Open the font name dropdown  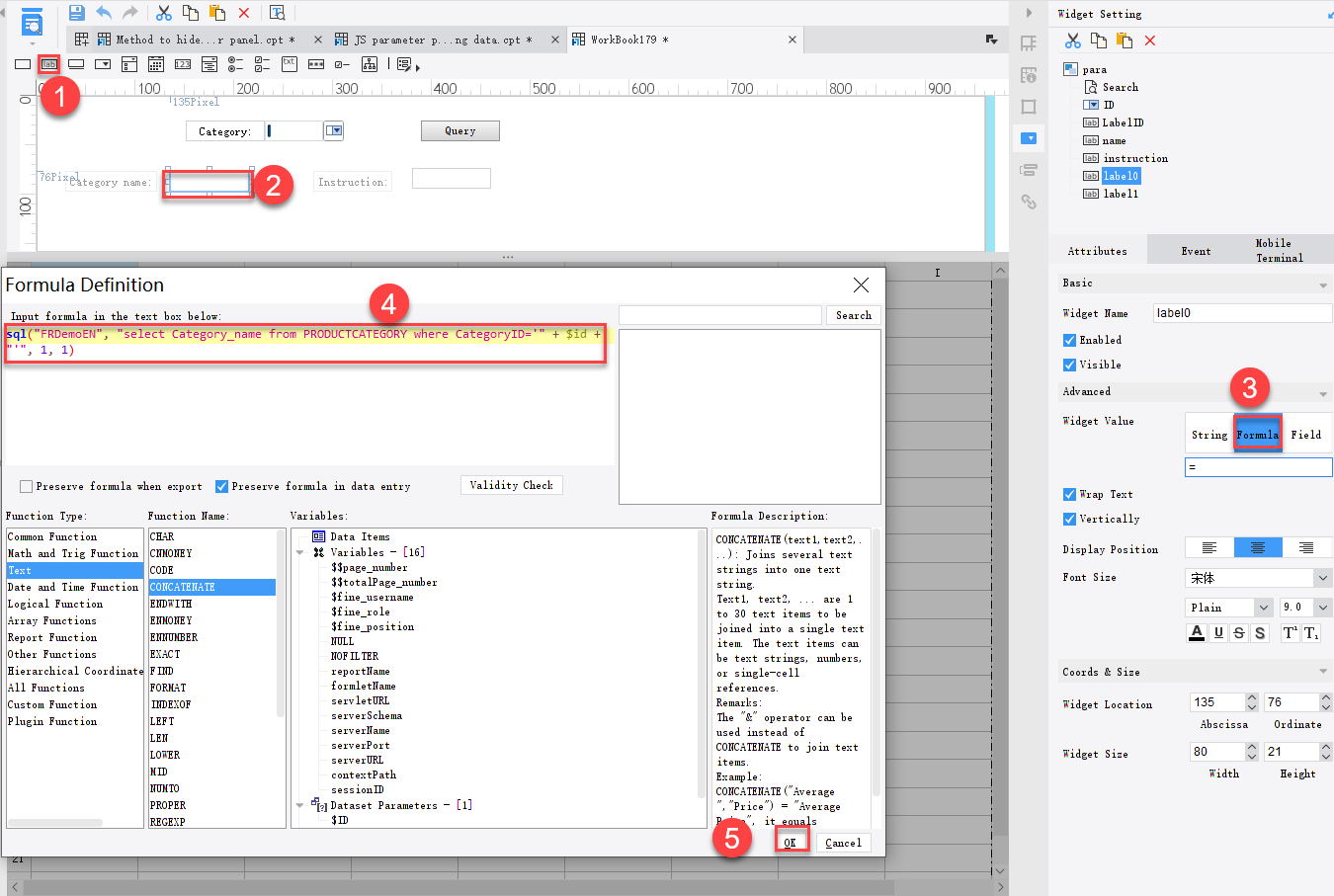(x=1322, y=578)
